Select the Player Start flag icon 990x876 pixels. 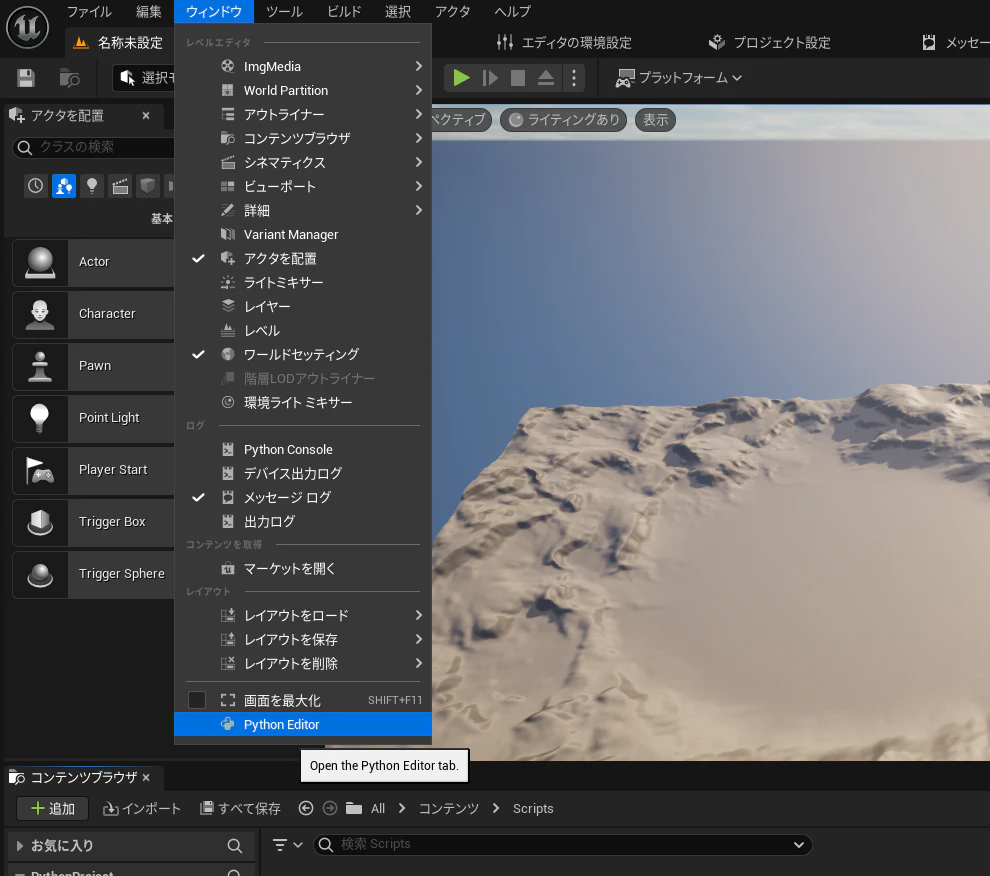[40, 471]
